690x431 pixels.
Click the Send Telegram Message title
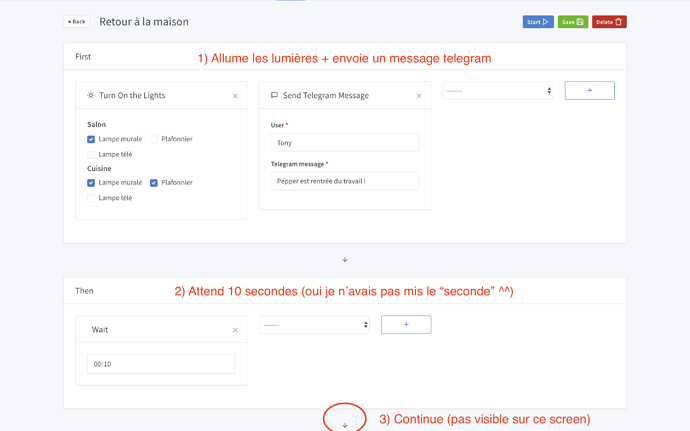[x=326, y=96]
